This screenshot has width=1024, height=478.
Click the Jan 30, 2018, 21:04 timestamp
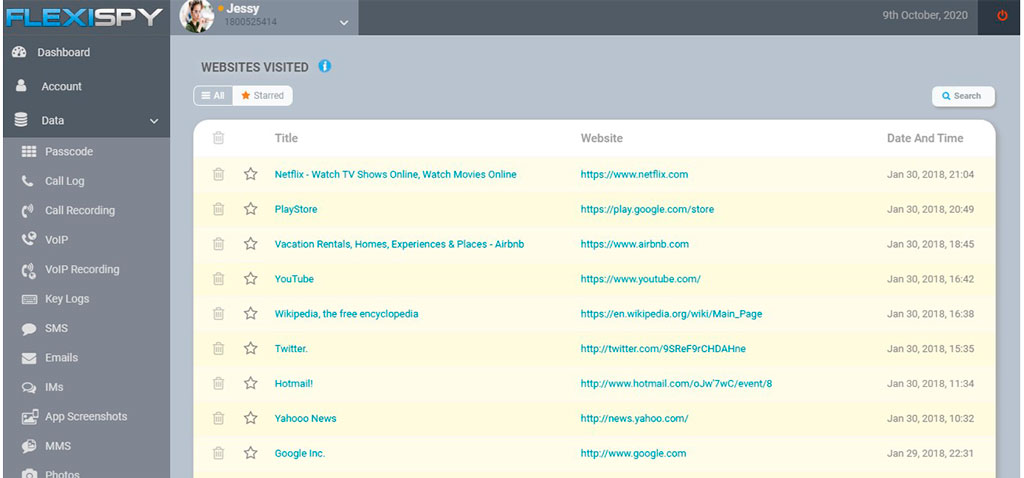point(931,174)
